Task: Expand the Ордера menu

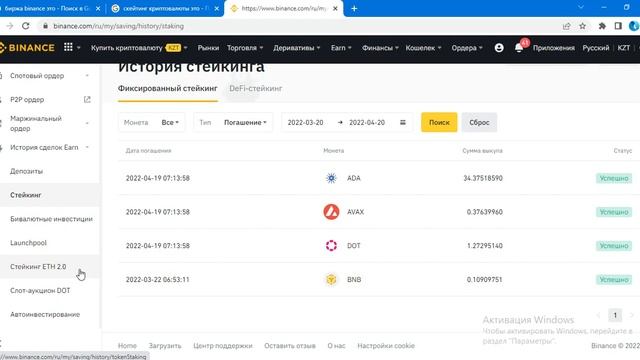Action: point(467,48)
